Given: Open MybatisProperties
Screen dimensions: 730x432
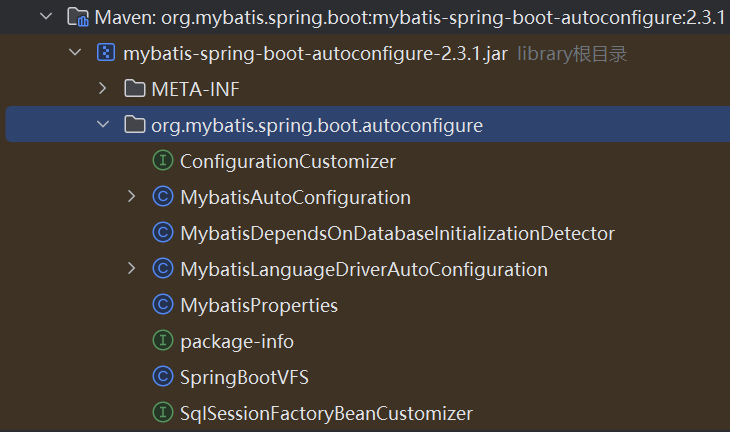Looking at the screenshot, I should pyautogui.click(x=259, y=305).
